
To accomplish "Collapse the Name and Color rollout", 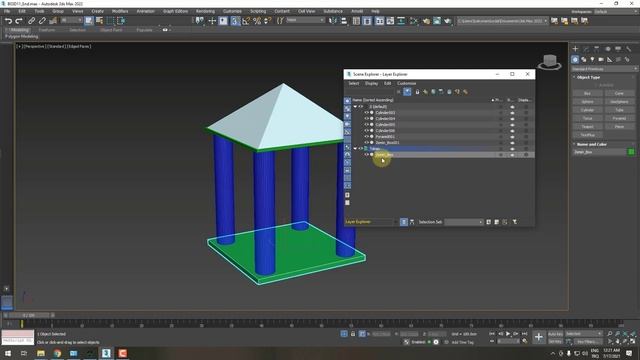I will tap(574, 144).
